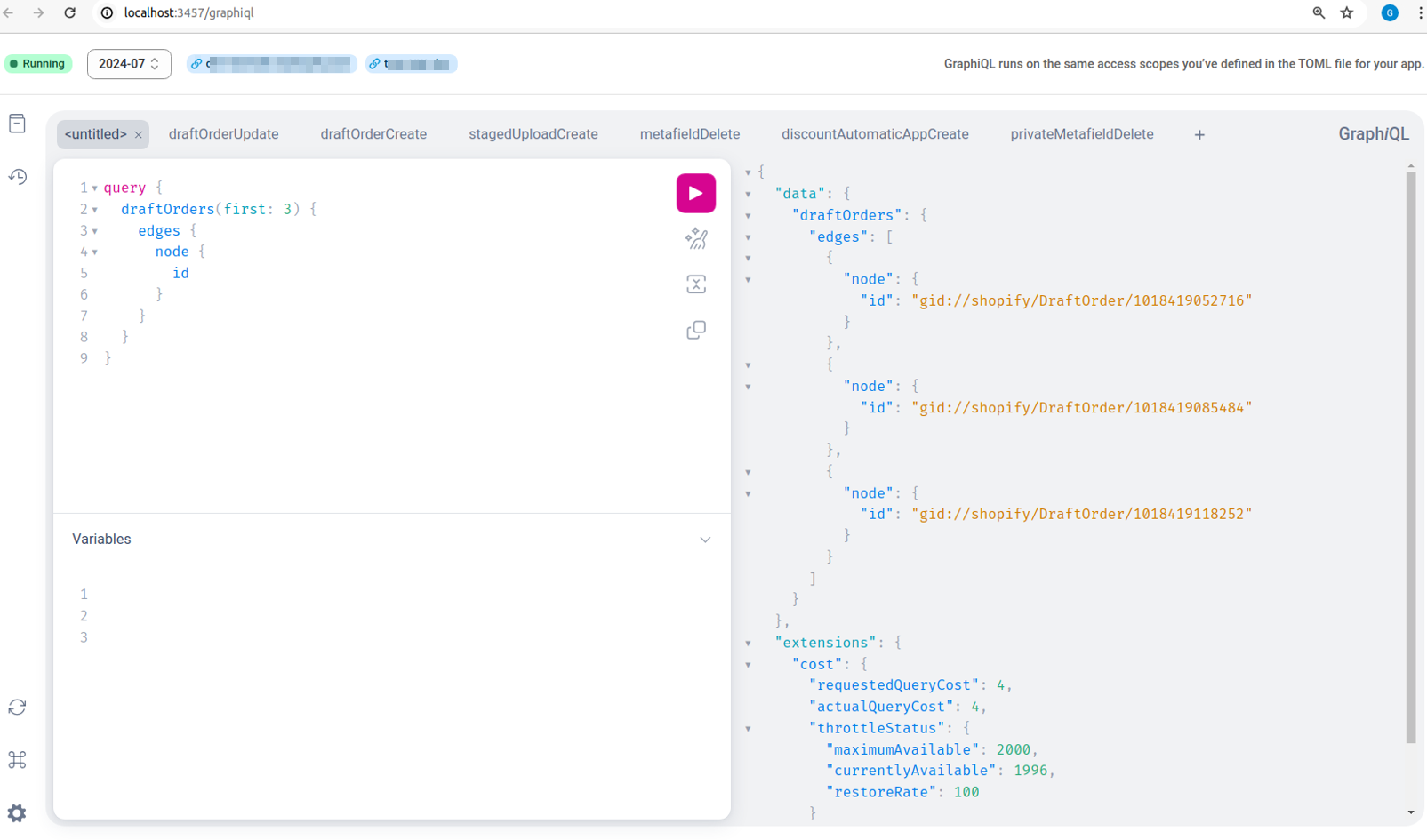
Task: Collapse the "extensions" node in the response
Action: (748, 643)
